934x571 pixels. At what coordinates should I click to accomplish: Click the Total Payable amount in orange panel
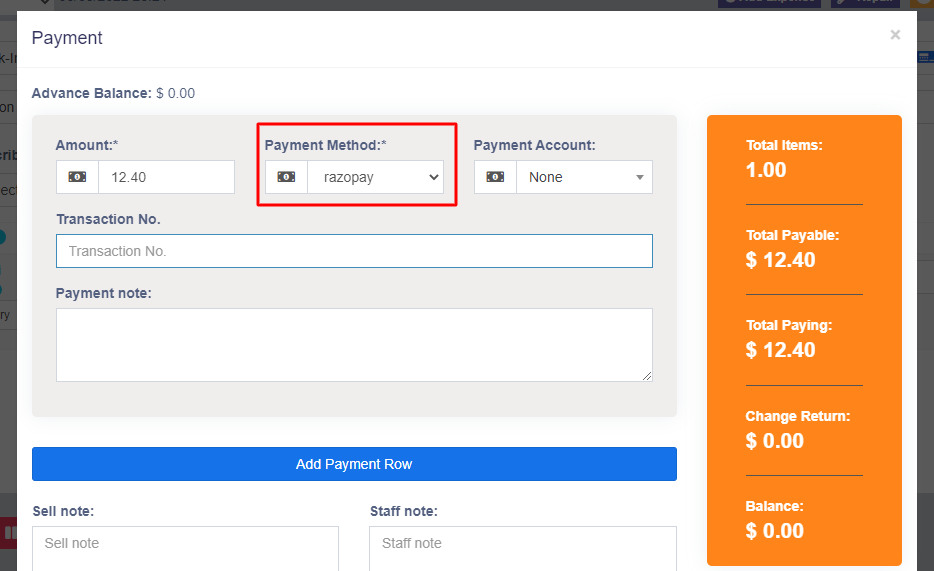point(781,261)
